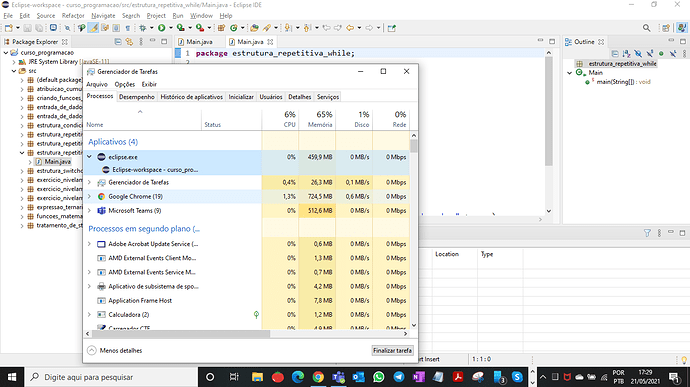Toggle the highlighted Mark Occurrences pen icon
Image resolution: width=690 pixels, height=387 pixels.
[x=93, y=28]
